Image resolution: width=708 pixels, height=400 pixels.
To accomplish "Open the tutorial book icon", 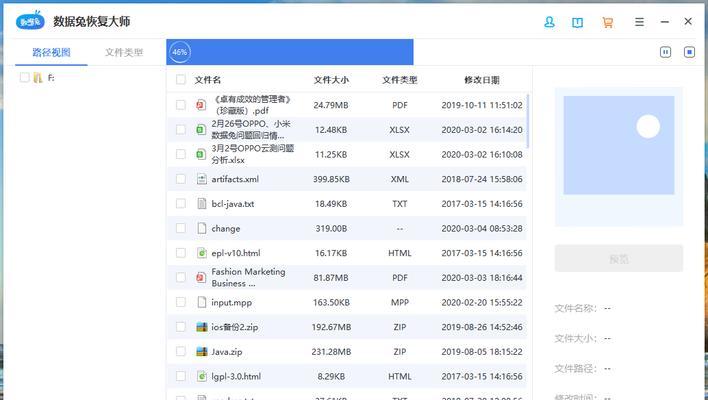I will (578, 22).
